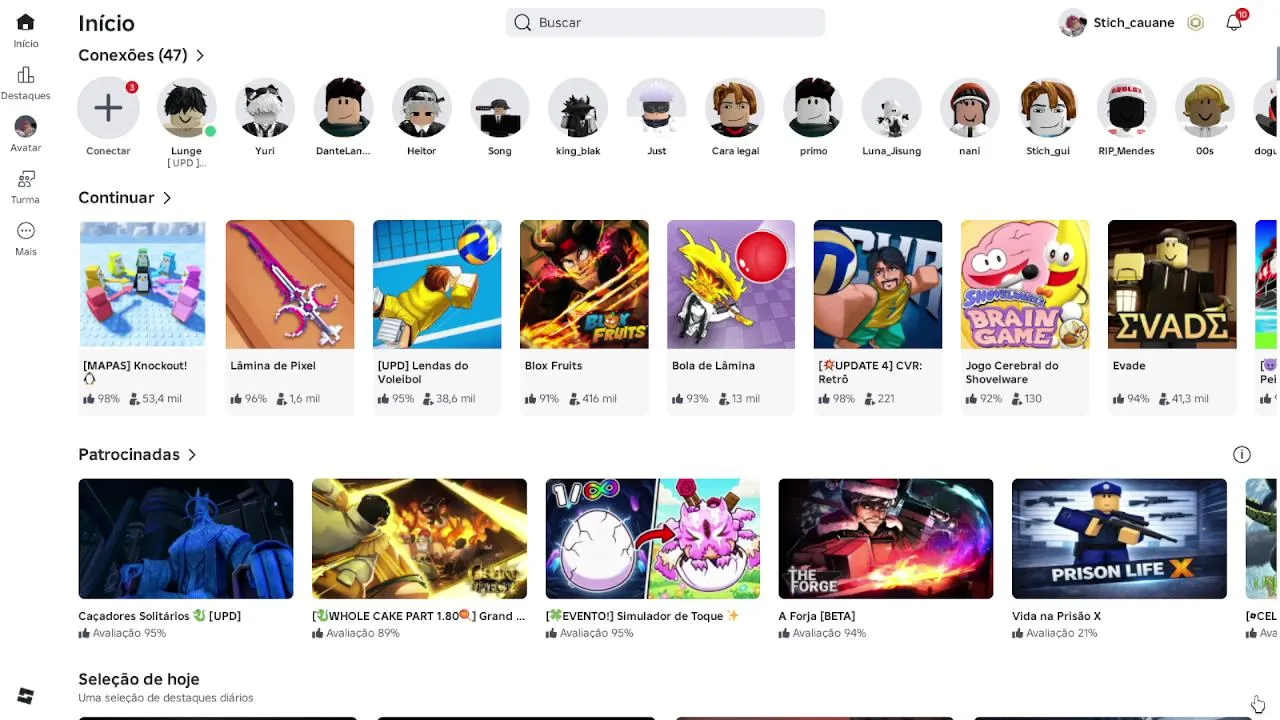Select the Prison Life X sponsored thumbnail
Screen dimensions: 1280x720
(1119, 539)
